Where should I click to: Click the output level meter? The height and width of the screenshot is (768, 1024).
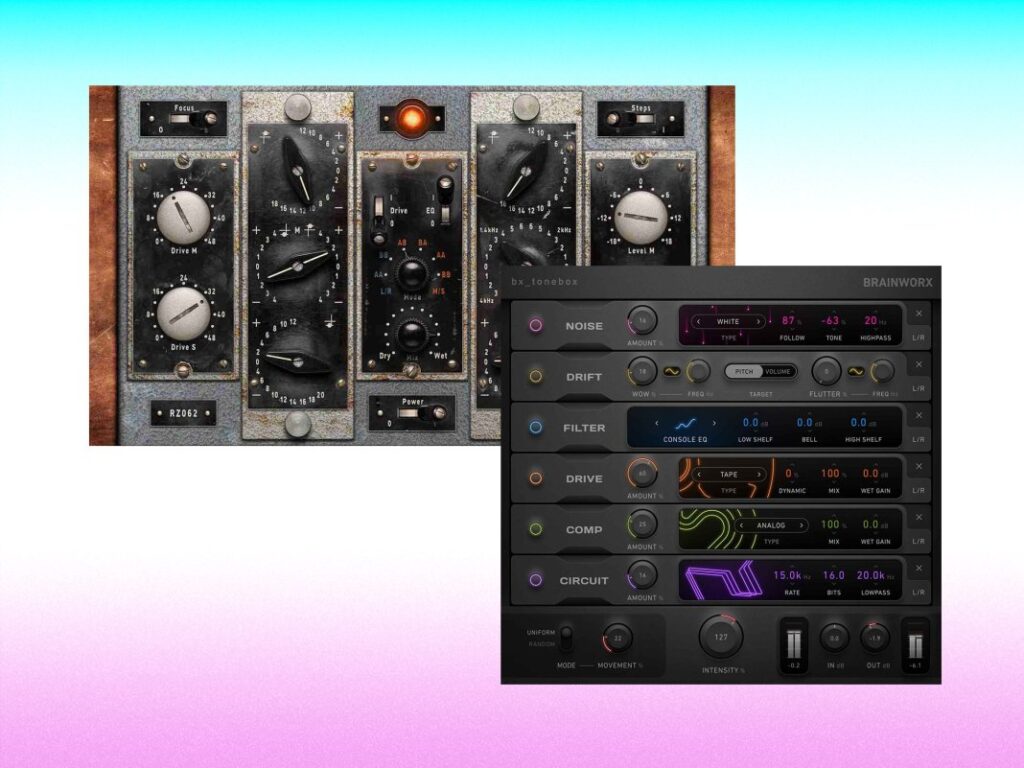pos(916,645)
